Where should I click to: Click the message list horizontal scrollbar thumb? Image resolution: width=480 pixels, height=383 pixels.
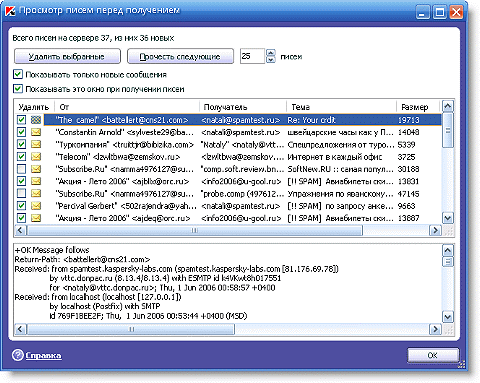coord(194,230)
